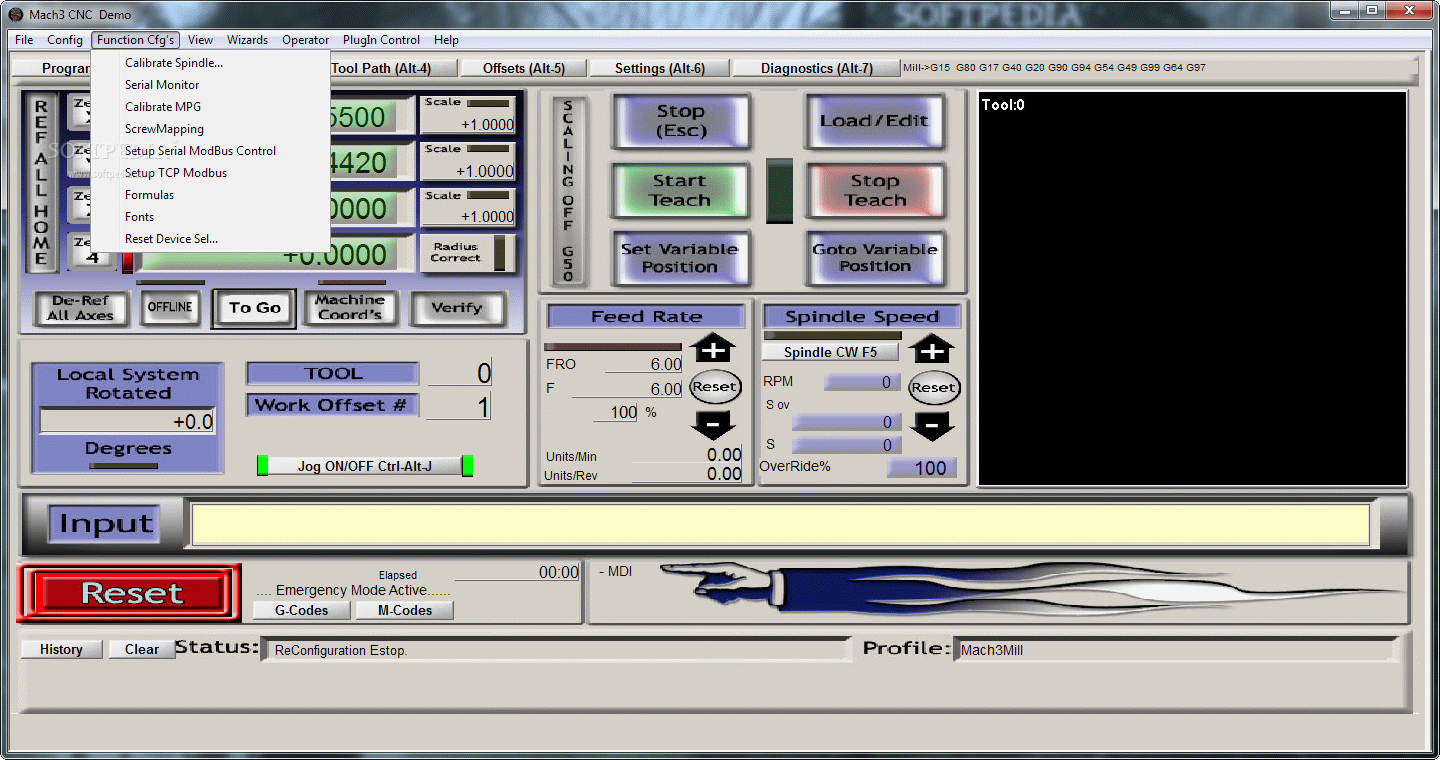Click the black tool path display
Screen dimensions: 1440x760
(1192, 288)
